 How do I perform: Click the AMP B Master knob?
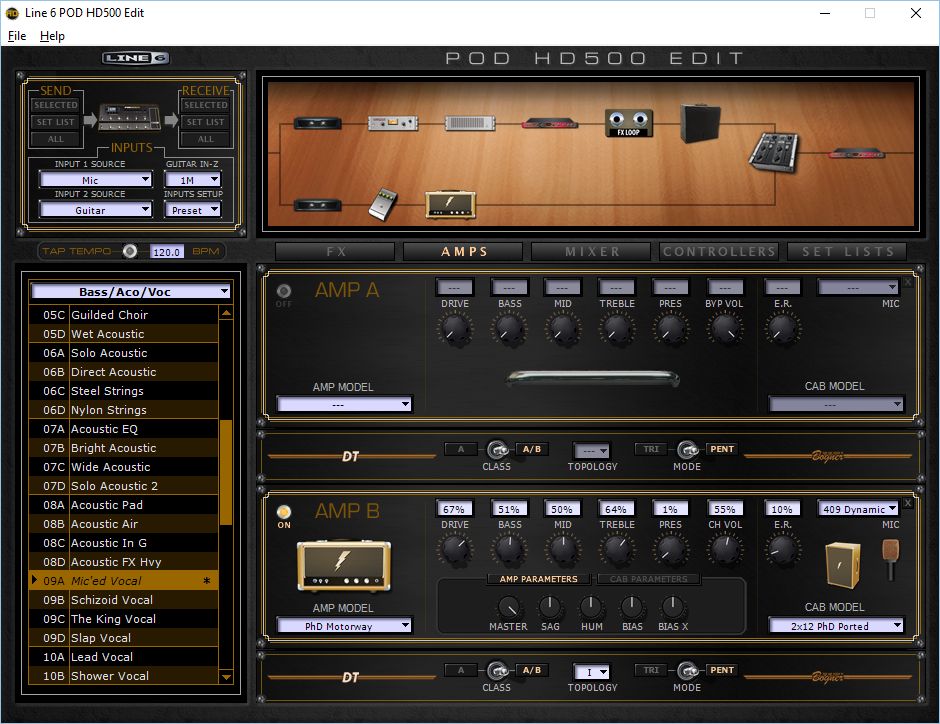pos(508,607)
